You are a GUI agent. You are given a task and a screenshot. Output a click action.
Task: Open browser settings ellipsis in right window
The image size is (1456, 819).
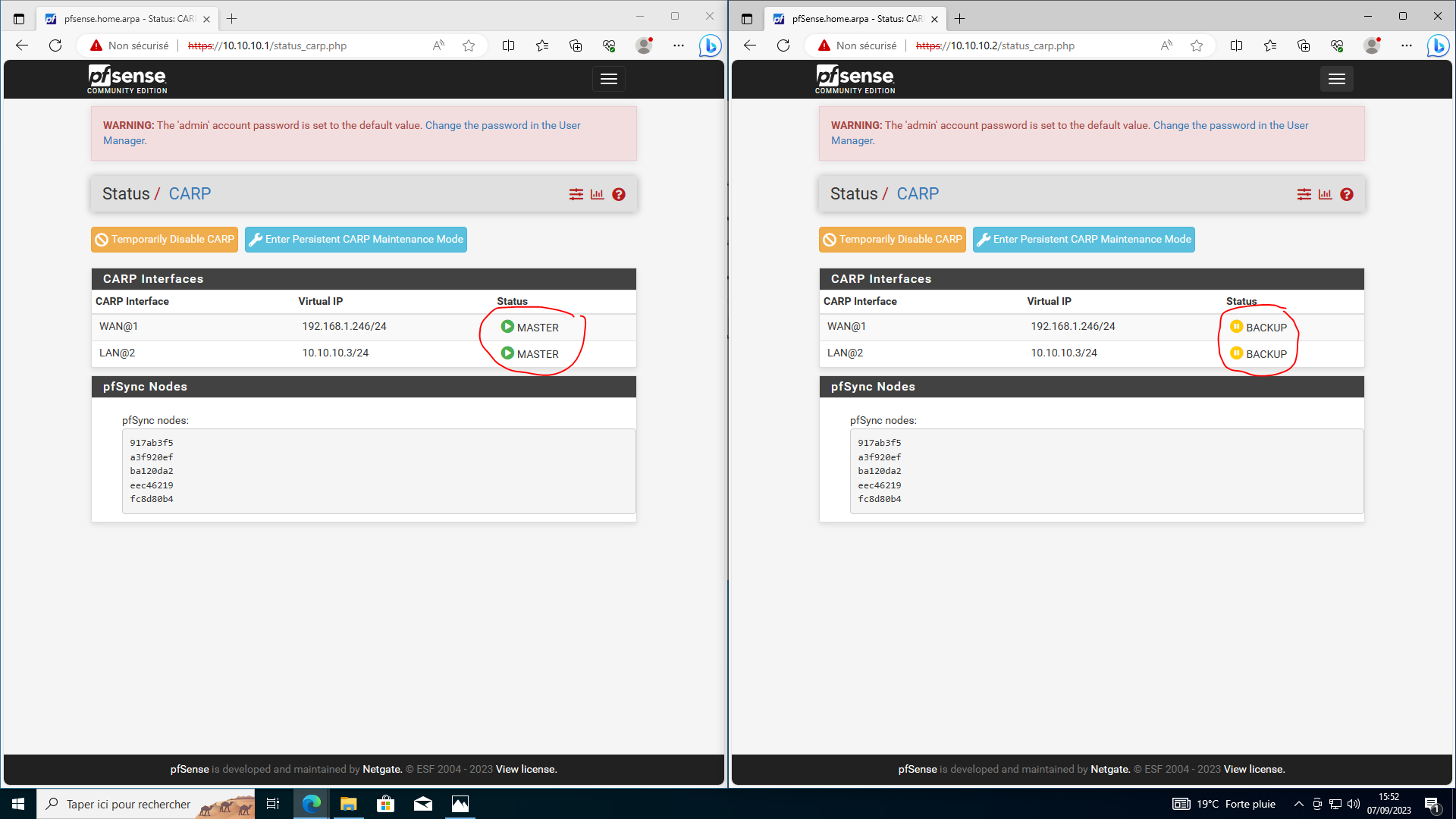(x=1407, y=45)
